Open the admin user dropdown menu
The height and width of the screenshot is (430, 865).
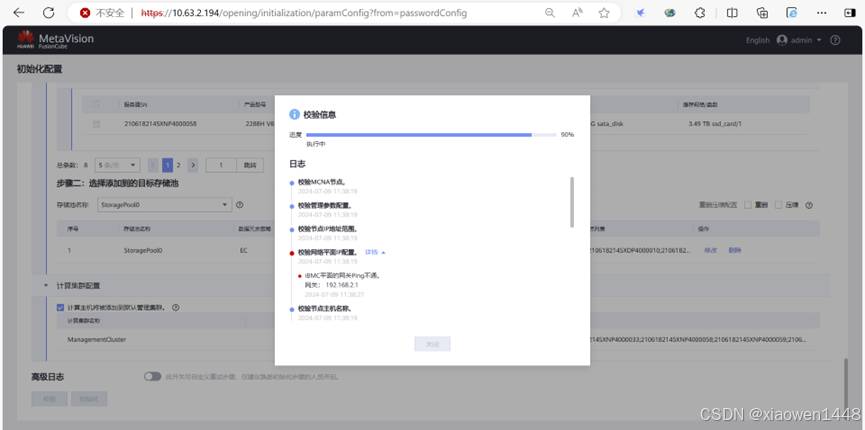(800, 40)
